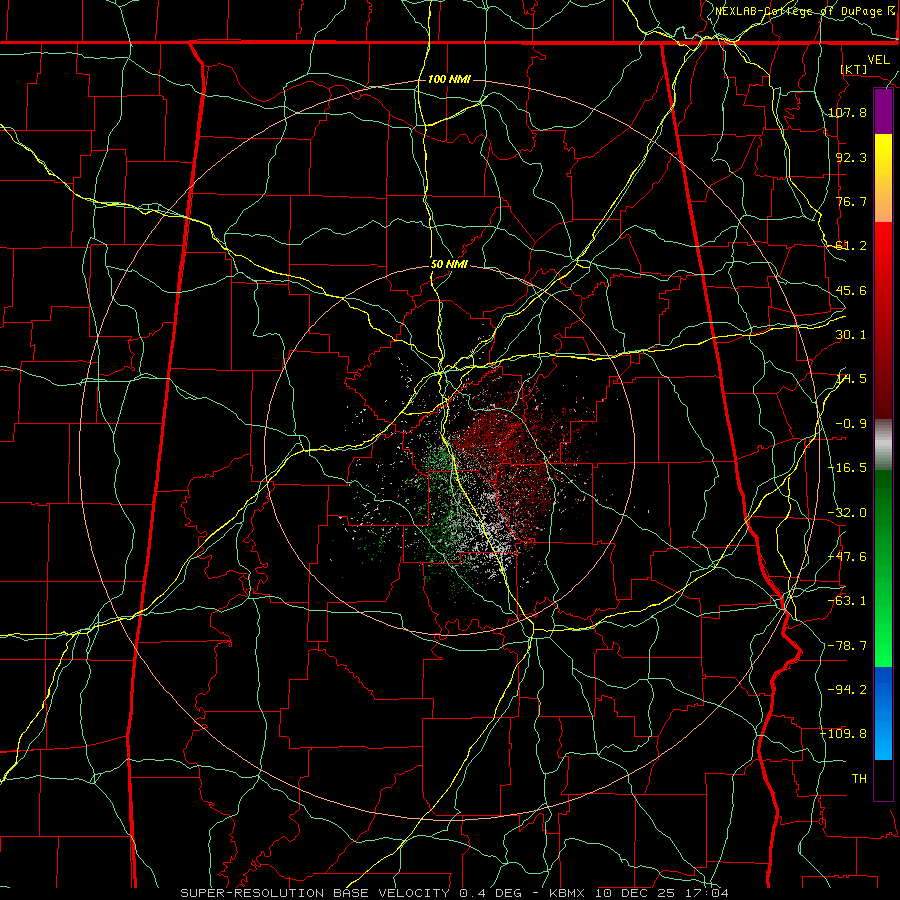Click the 45.6 velocity scale label
The width and height of the screenshot is (900, 900).
(851, 290)
